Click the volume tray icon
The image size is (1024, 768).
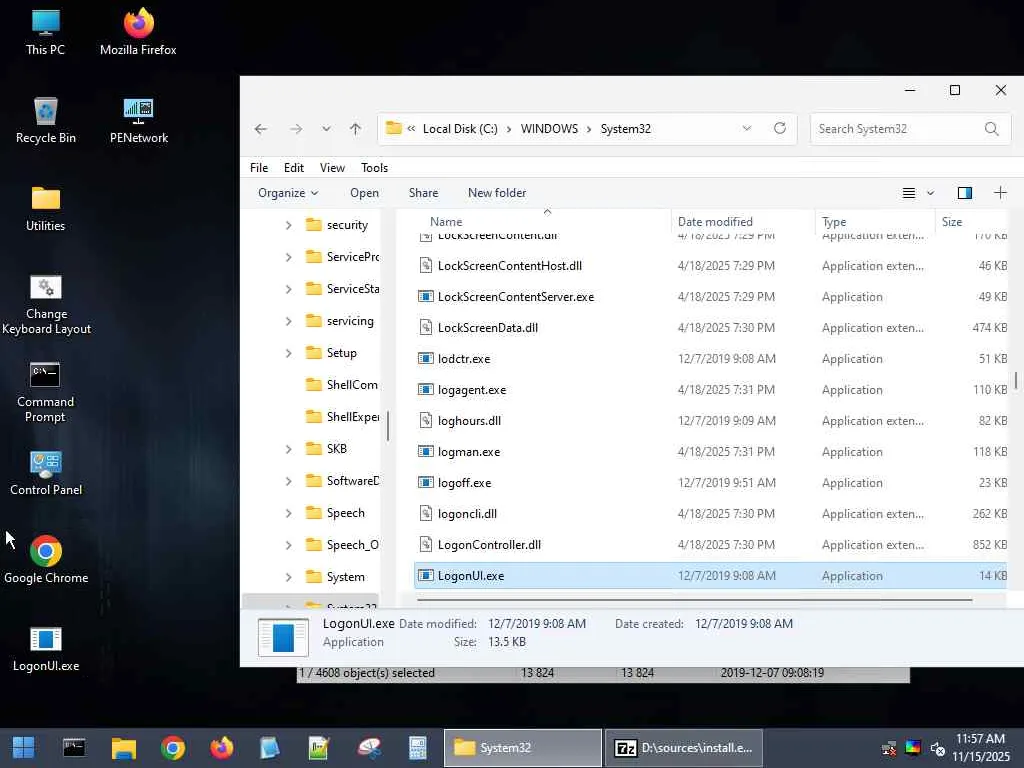(938, 748)
